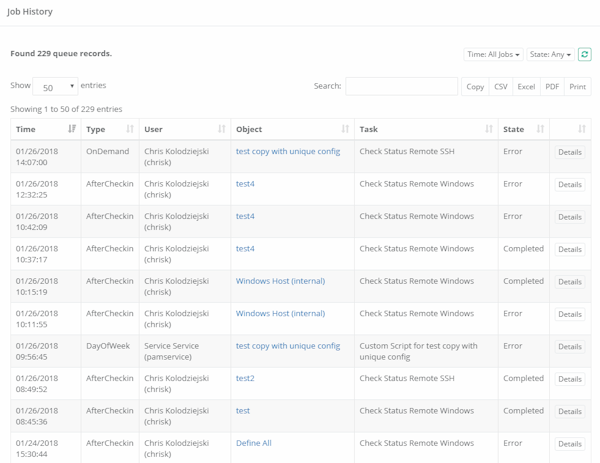Expand the Show entries count dropdown
The height and width of the screenshot is (463, 600).
click(x=55, y=87)
